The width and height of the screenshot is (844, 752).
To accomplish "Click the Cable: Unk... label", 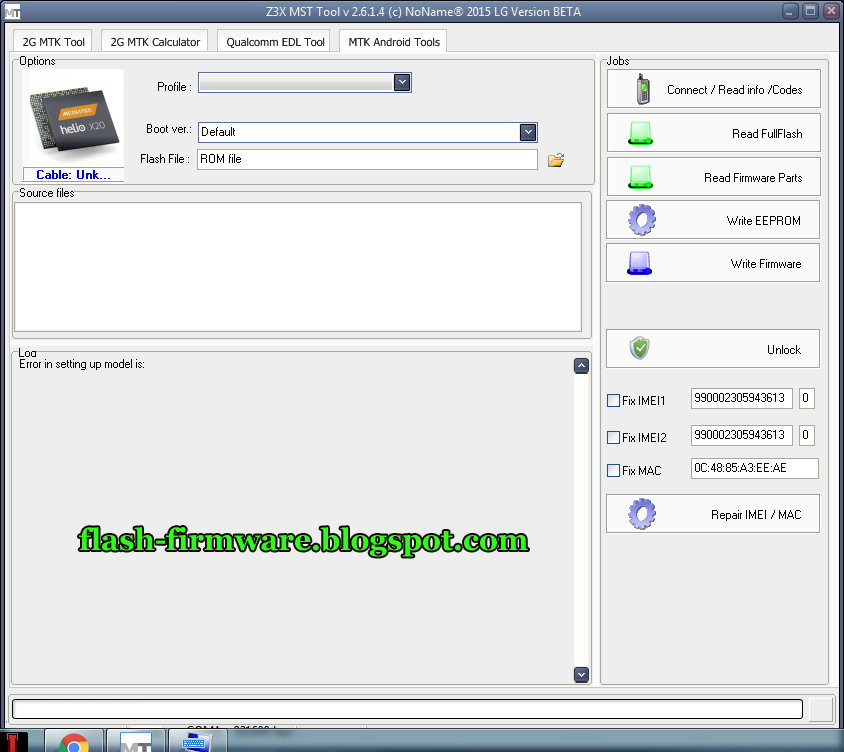I will (72, 174).
